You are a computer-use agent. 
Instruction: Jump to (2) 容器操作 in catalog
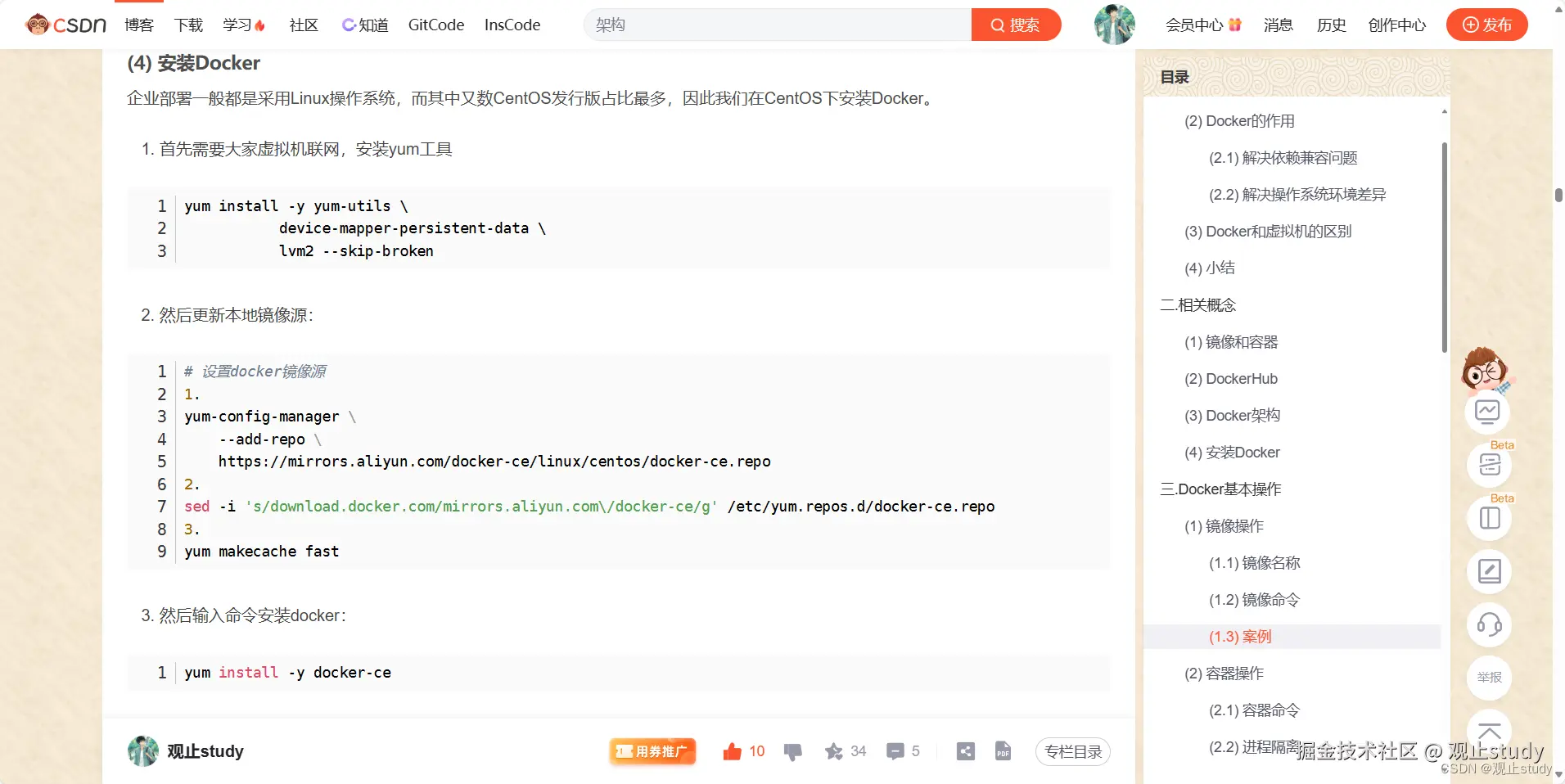click(x=1224, y=674)
